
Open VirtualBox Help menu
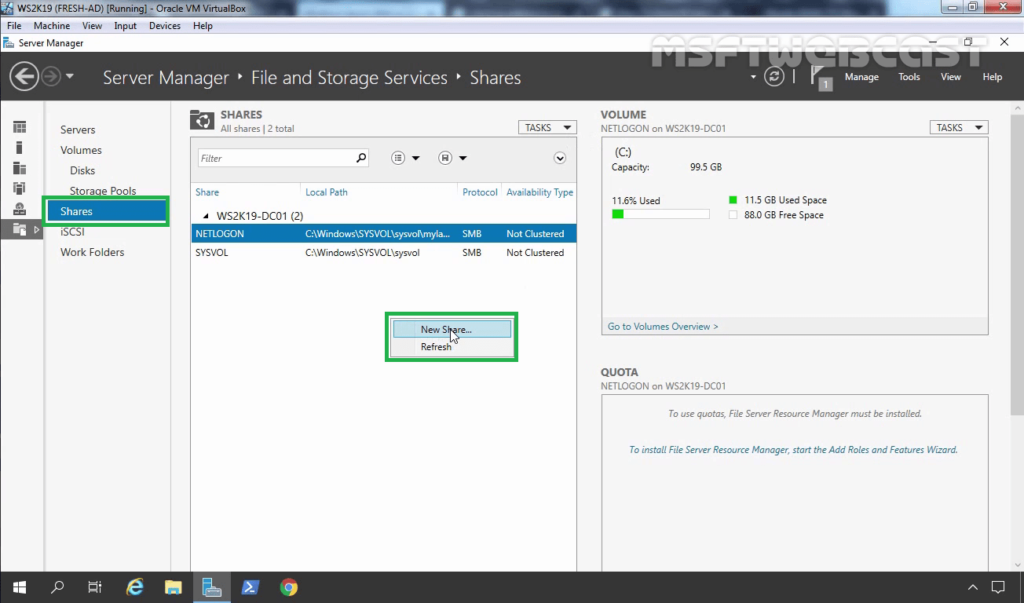pos(202,25)
